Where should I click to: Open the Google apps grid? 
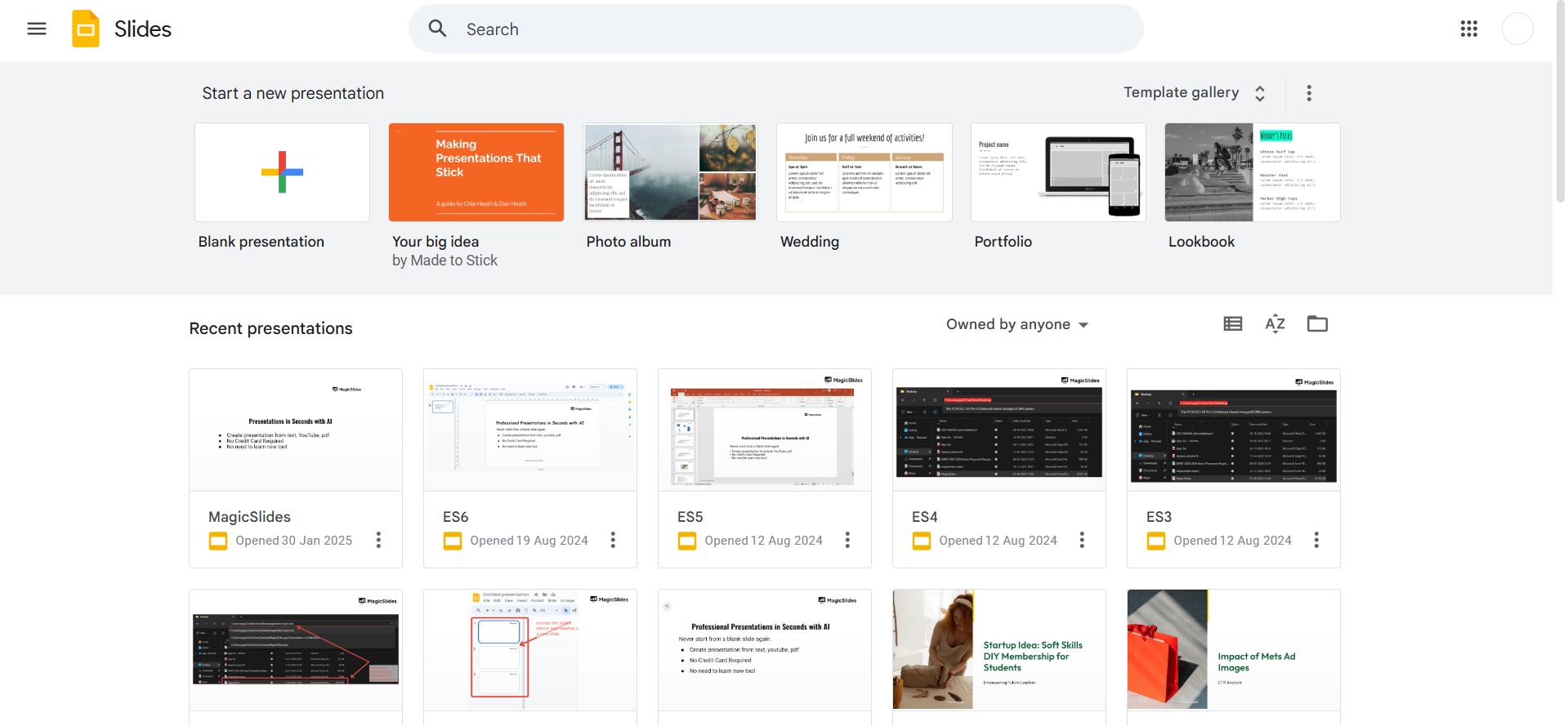point(1468,29)
